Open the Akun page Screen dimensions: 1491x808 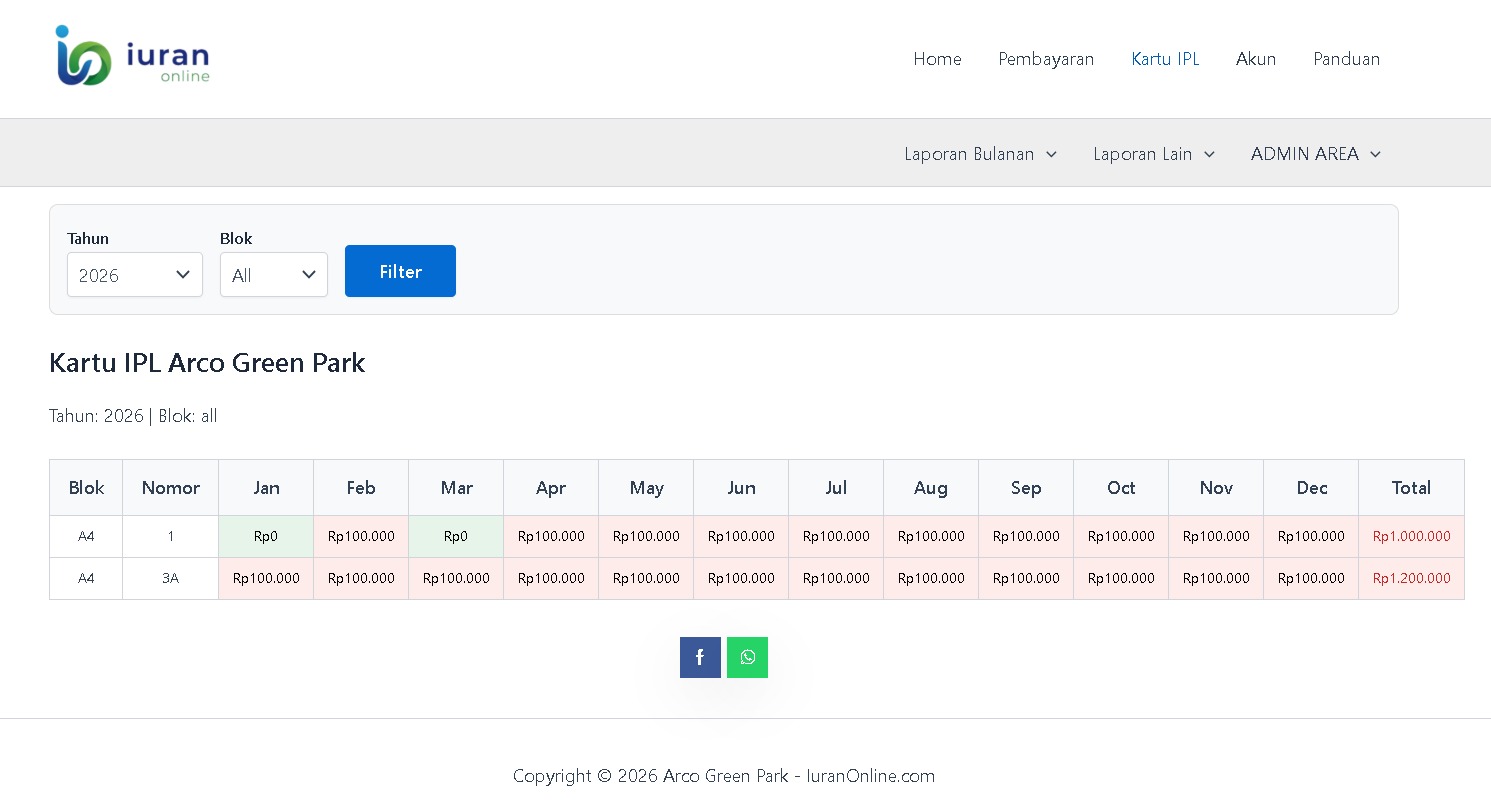click(x=1256, y=59)
